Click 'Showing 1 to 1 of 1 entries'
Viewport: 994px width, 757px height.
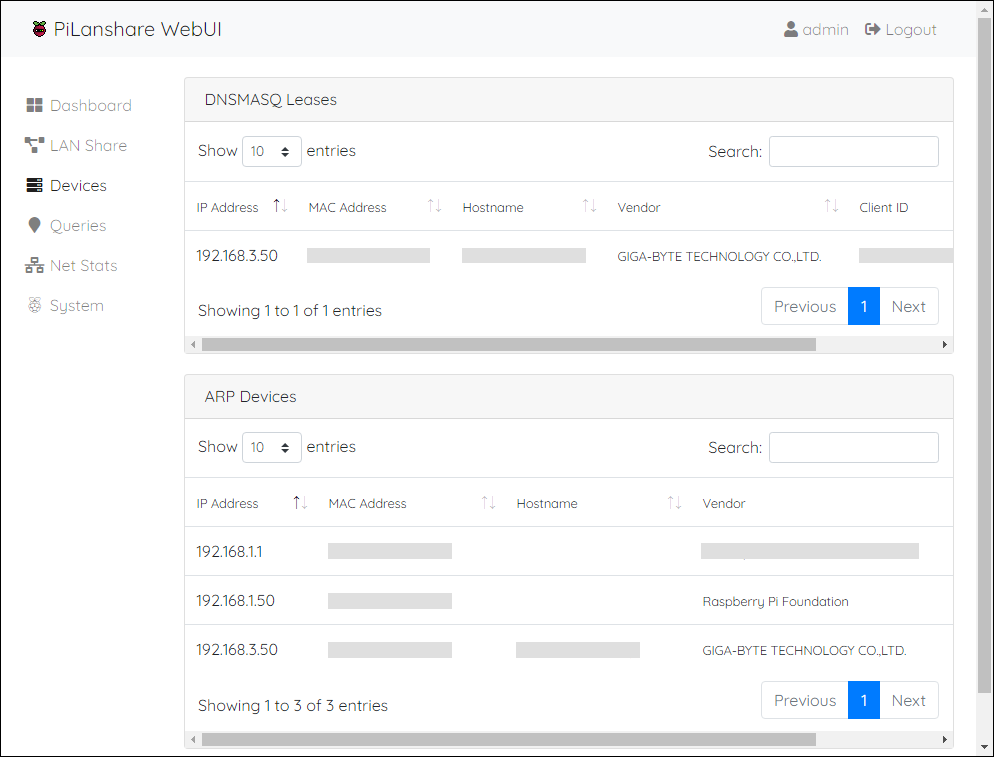pyautogui.click(x=290, y=310)
